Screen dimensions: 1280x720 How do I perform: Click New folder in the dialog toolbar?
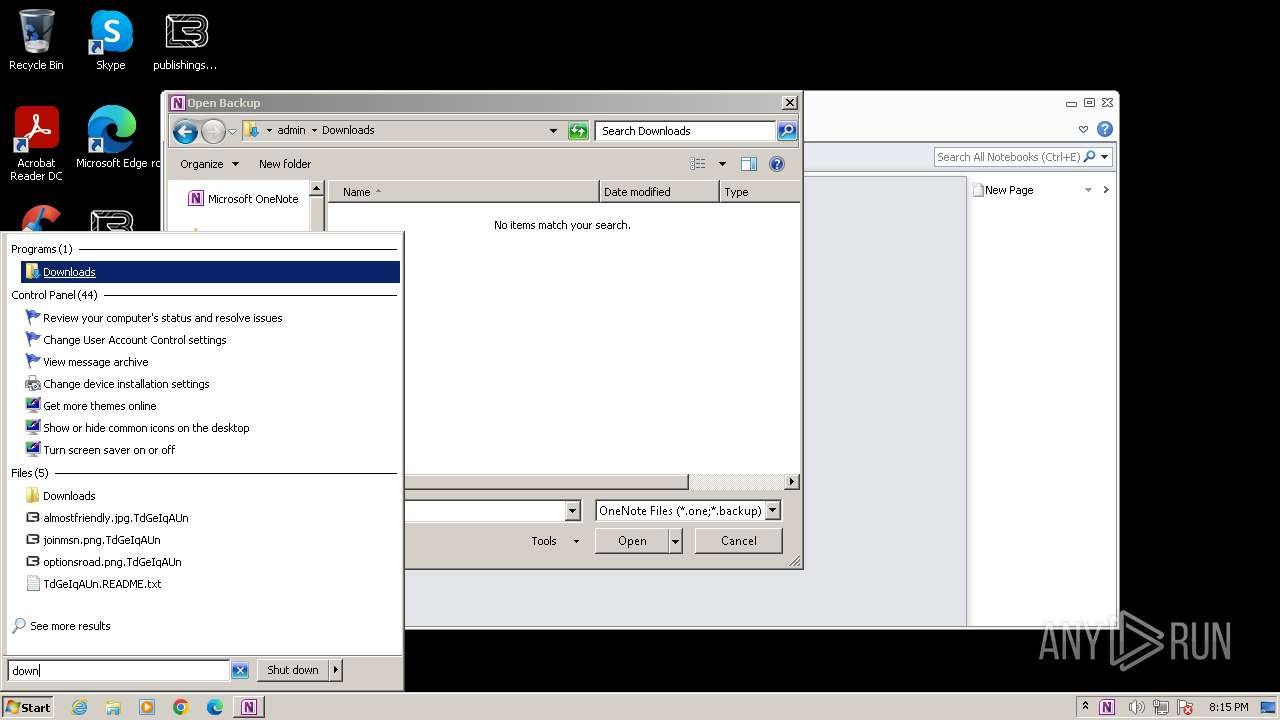285,164
